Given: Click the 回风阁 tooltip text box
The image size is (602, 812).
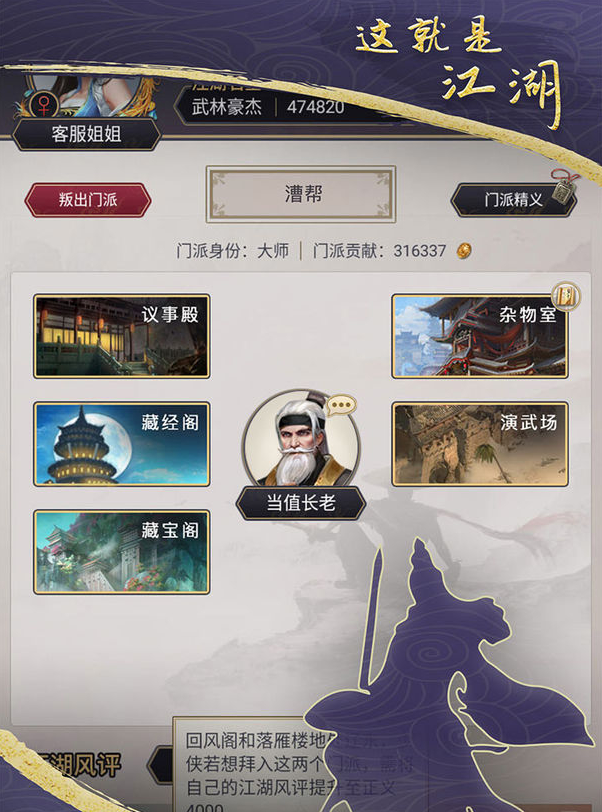Looking at the screenshot, I should pos(300,764).
